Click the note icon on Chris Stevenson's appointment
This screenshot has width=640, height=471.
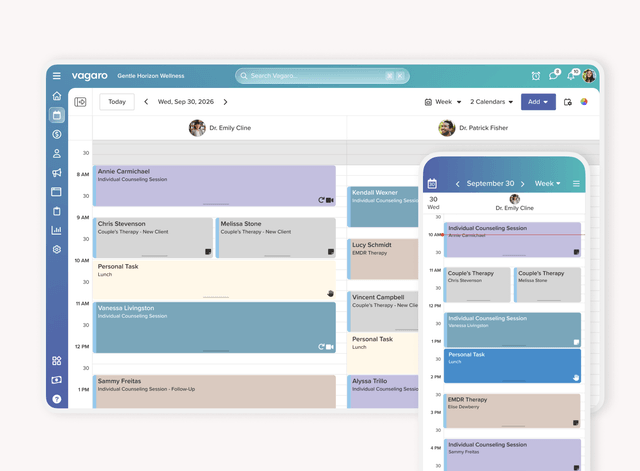coord(208,251)
